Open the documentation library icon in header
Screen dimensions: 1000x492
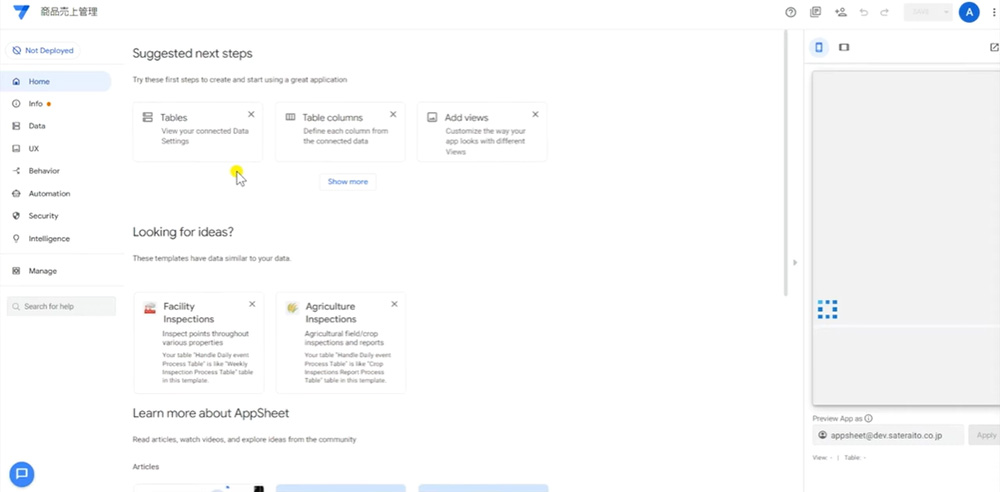point(815,12)
